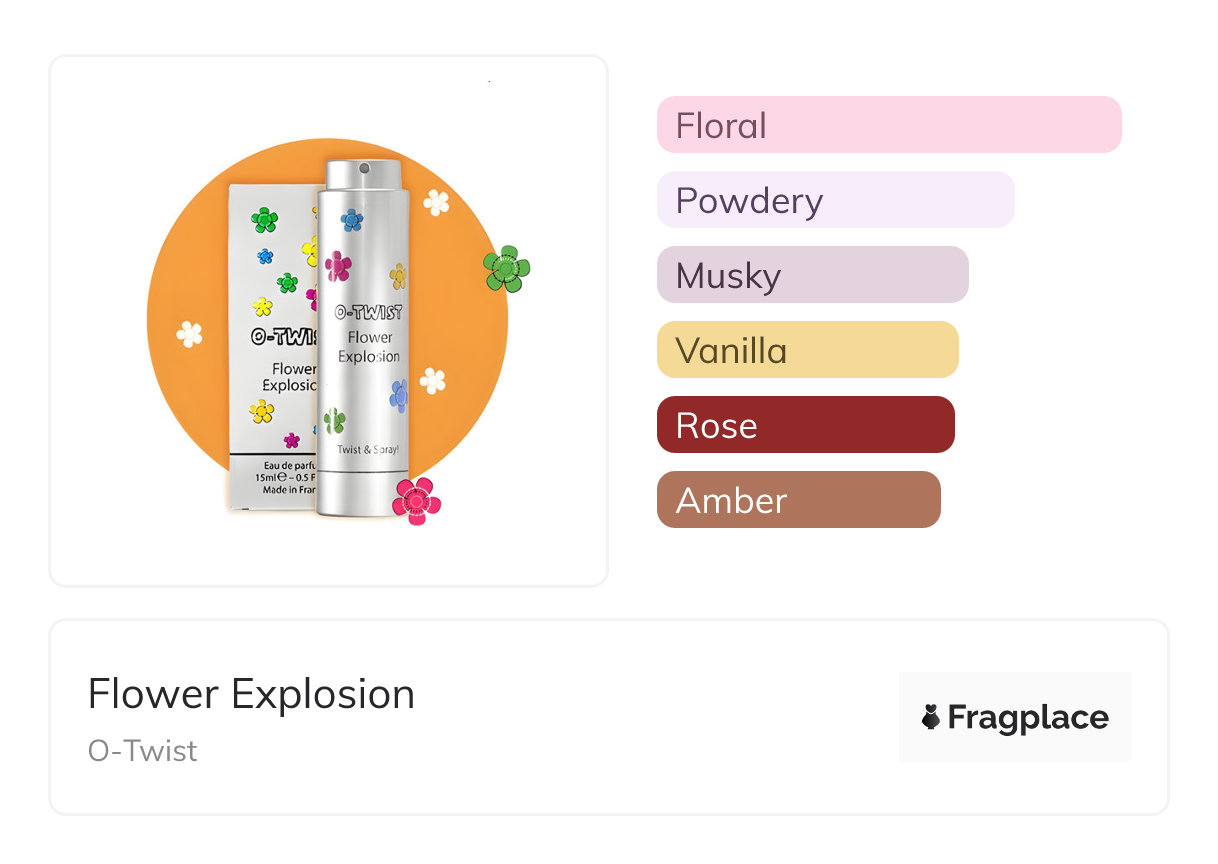
Task: Open the Flower Explosion title
Action: 251,694
